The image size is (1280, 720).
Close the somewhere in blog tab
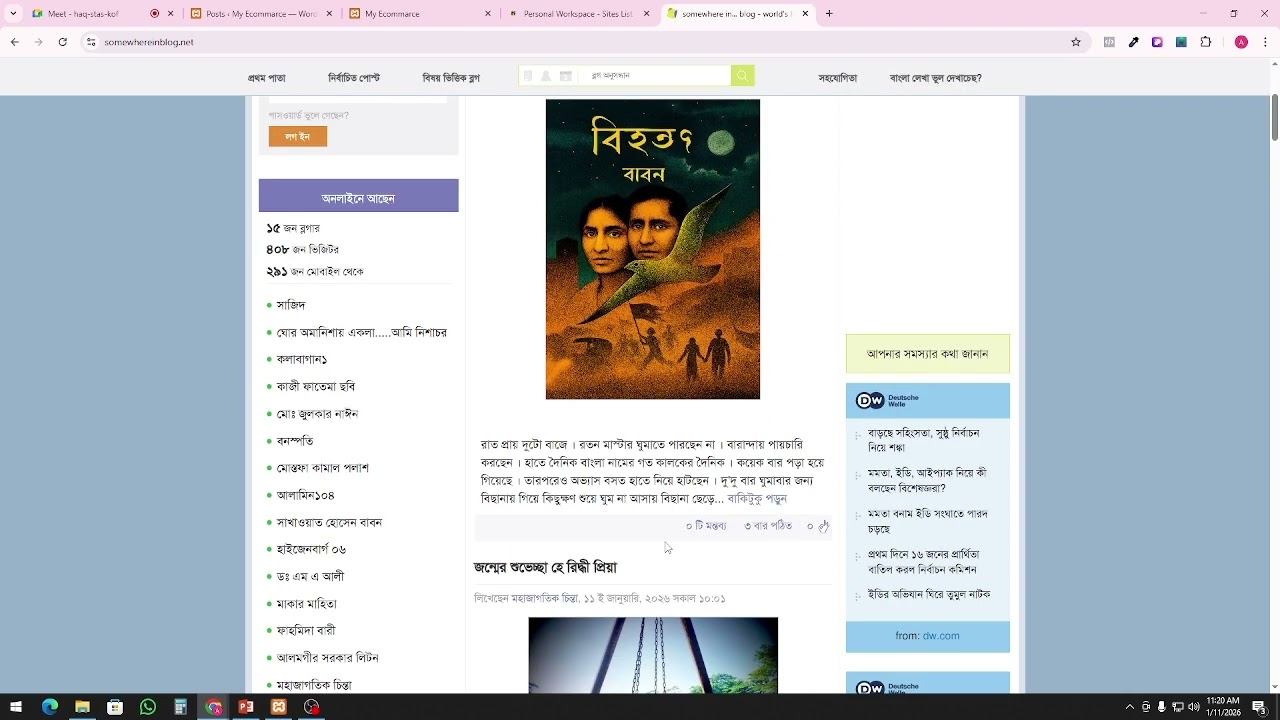805,14
